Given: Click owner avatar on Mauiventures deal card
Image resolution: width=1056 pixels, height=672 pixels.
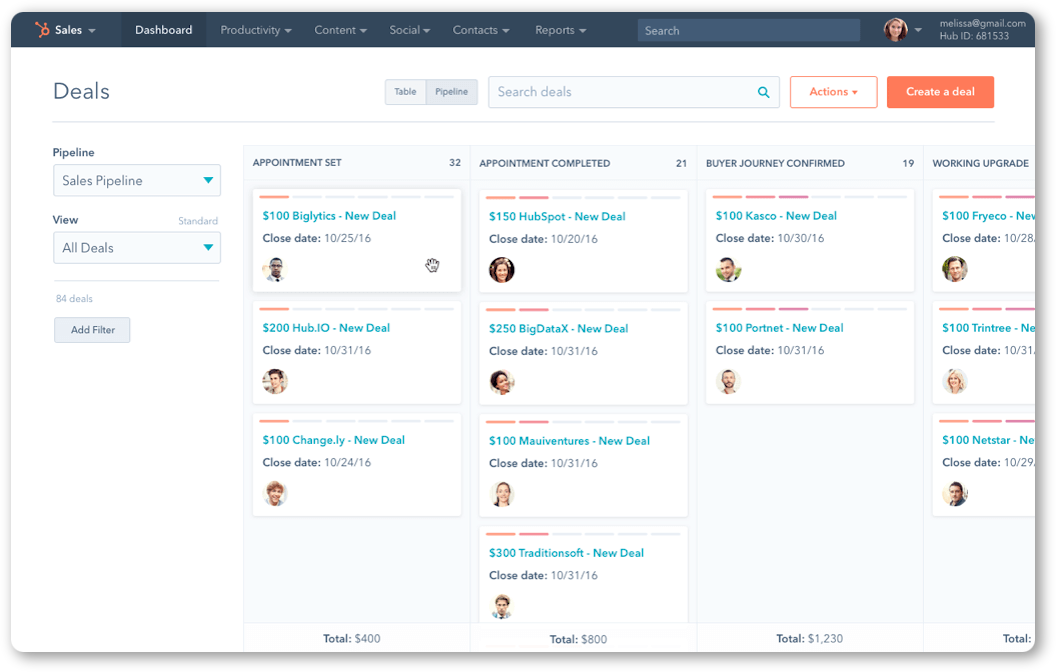Looking at the screenshot, I should [x=502, y=494].
